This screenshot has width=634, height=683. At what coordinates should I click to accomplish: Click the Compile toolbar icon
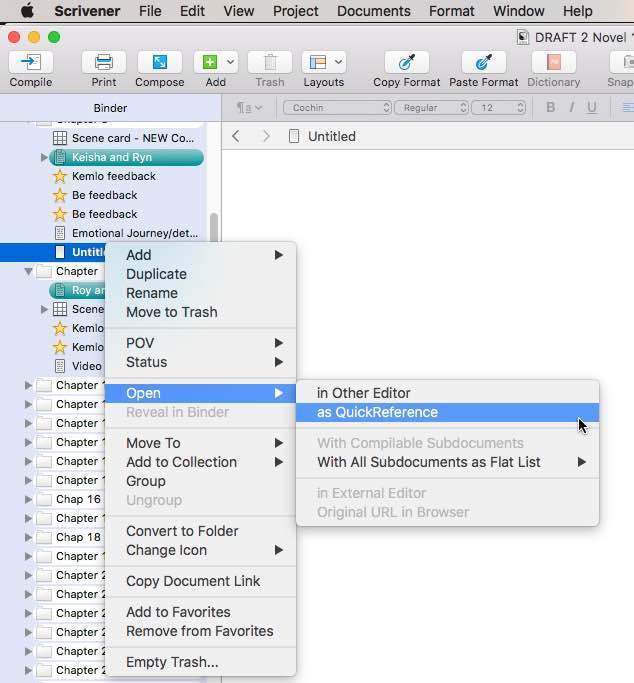click(30, 63)
